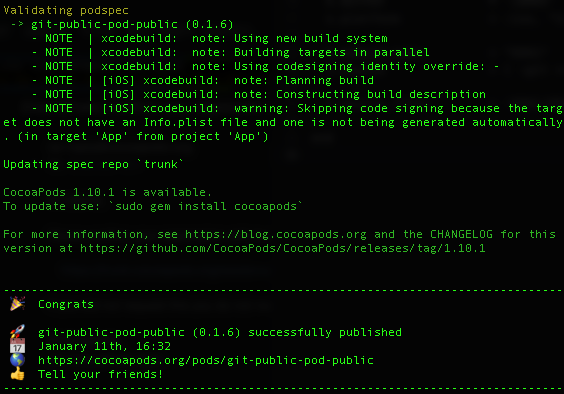Click the rocket emoji icon
564x394 pixels.
tap(17, 331)
